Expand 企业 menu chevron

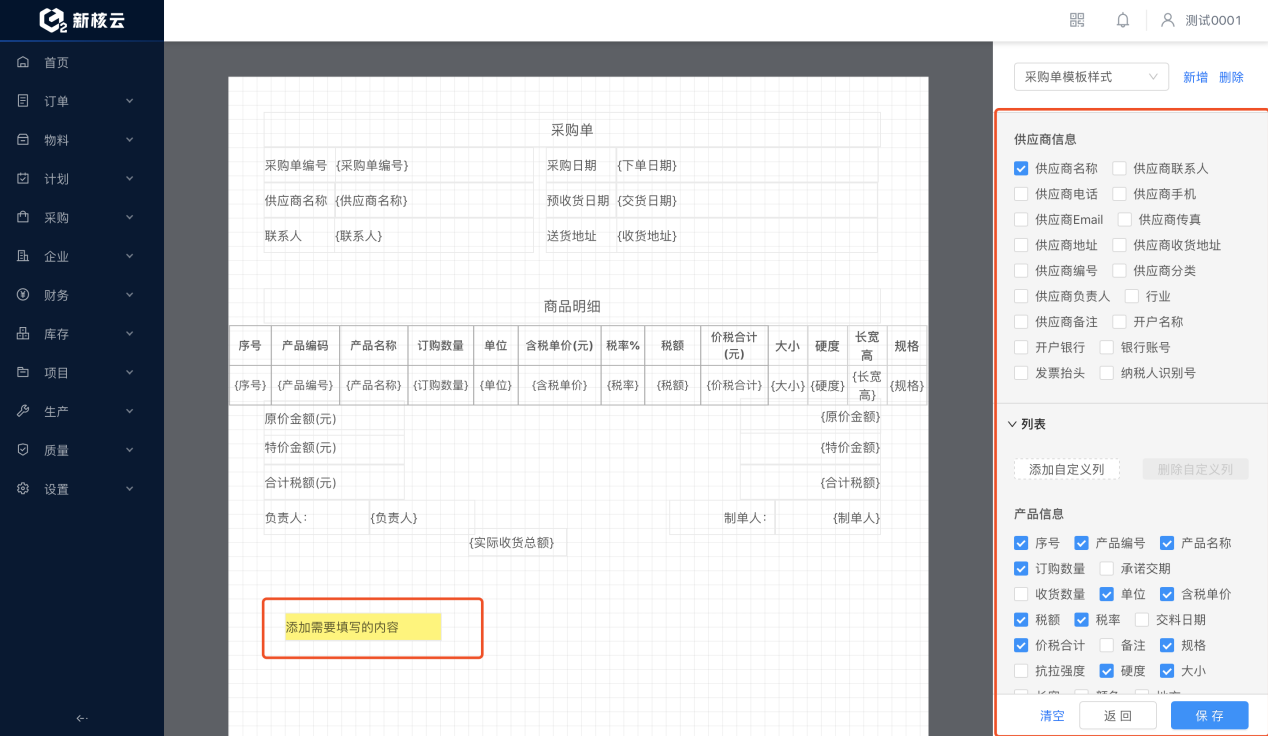click(x=130, y=256)
